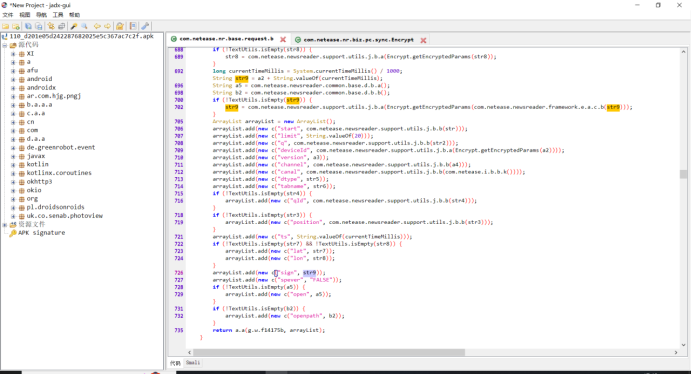Screen dimensions: 692x374
Task: Select the ar.com.hjg.pngj package
Action: (x=53, y=96)
